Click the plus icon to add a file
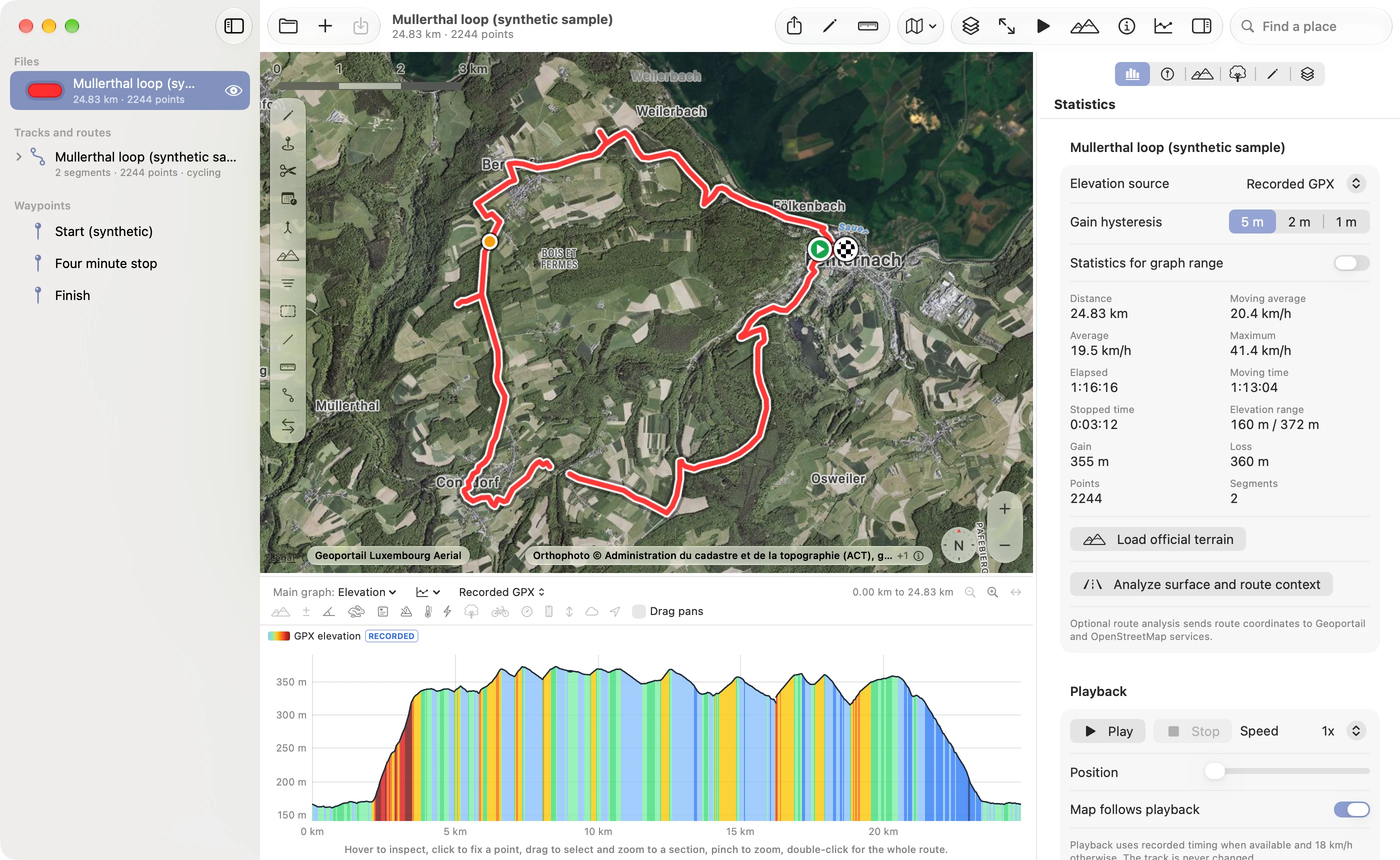The height and width of the screenshot is (860, 1400). [x=324, y=26]
